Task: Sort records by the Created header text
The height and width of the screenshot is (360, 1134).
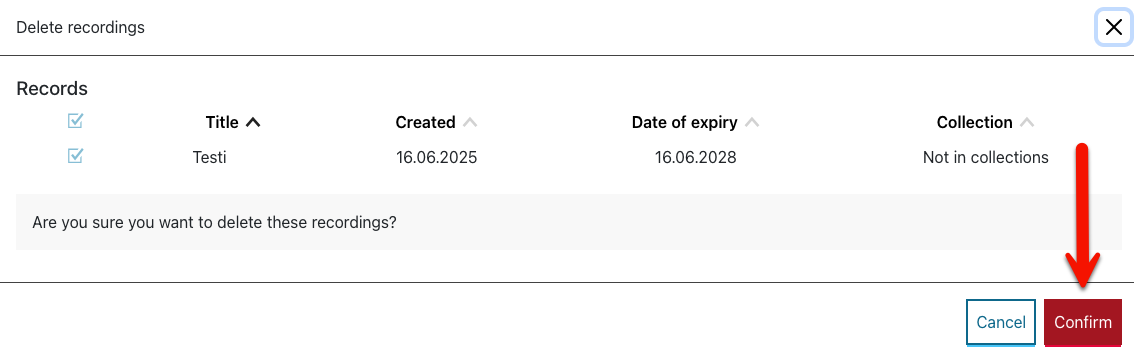Action: coord(425,122)
